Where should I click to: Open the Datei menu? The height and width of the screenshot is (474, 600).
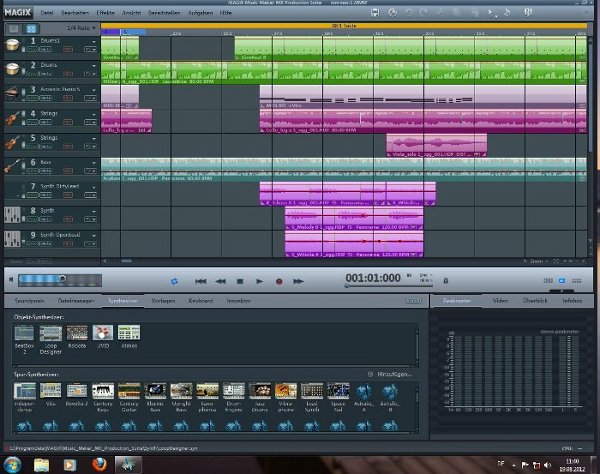(x=47, y=13)
